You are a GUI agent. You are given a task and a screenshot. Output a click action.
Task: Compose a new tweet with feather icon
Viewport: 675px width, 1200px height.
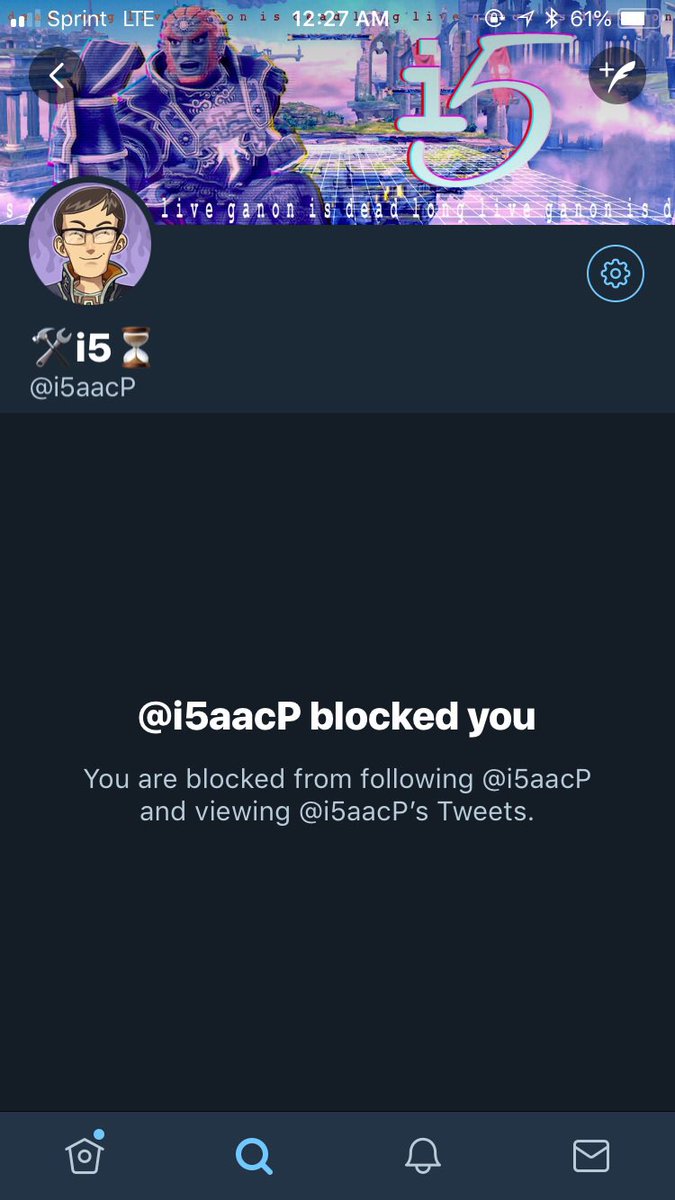(617, 76)
